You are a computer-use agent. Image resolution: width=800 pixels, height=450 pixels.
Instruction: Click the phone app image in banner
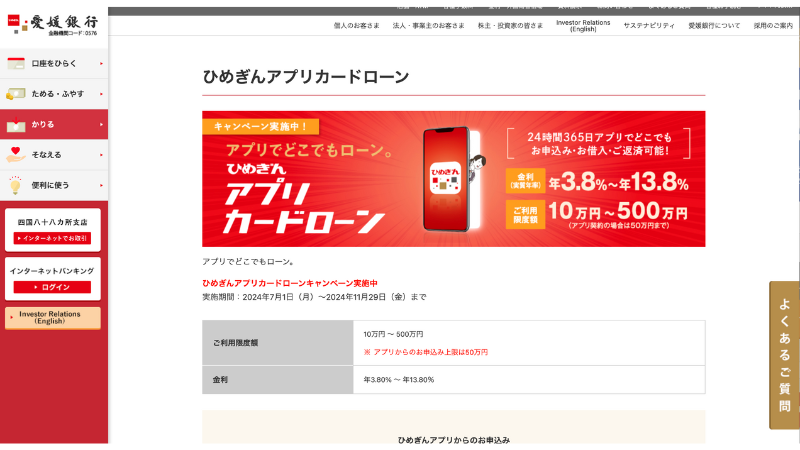[x=446, y=179]
